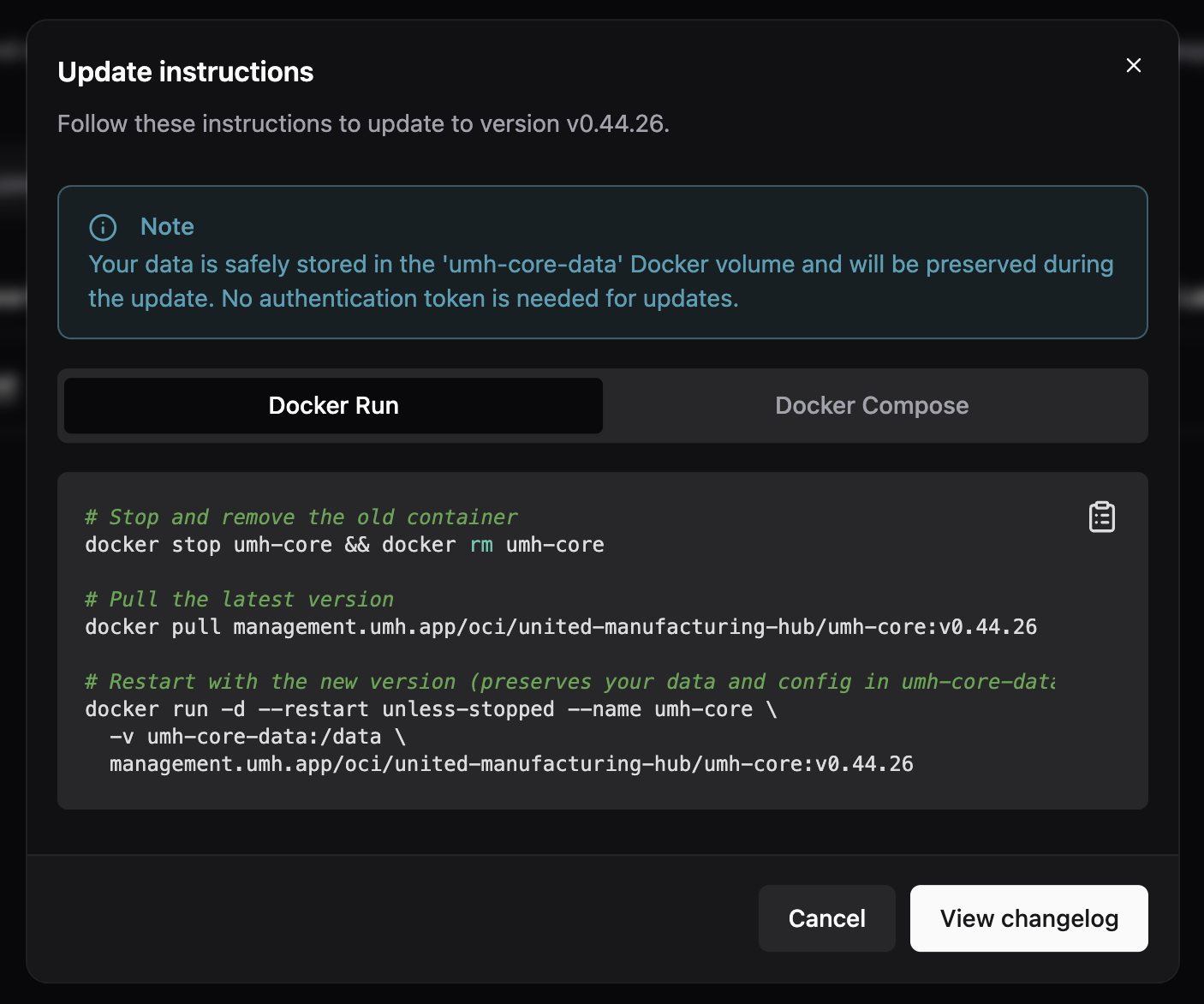The image size is (1204, 1004).
Task: Copy the update commands to clipboard
Action: [x=1101, y=517]
